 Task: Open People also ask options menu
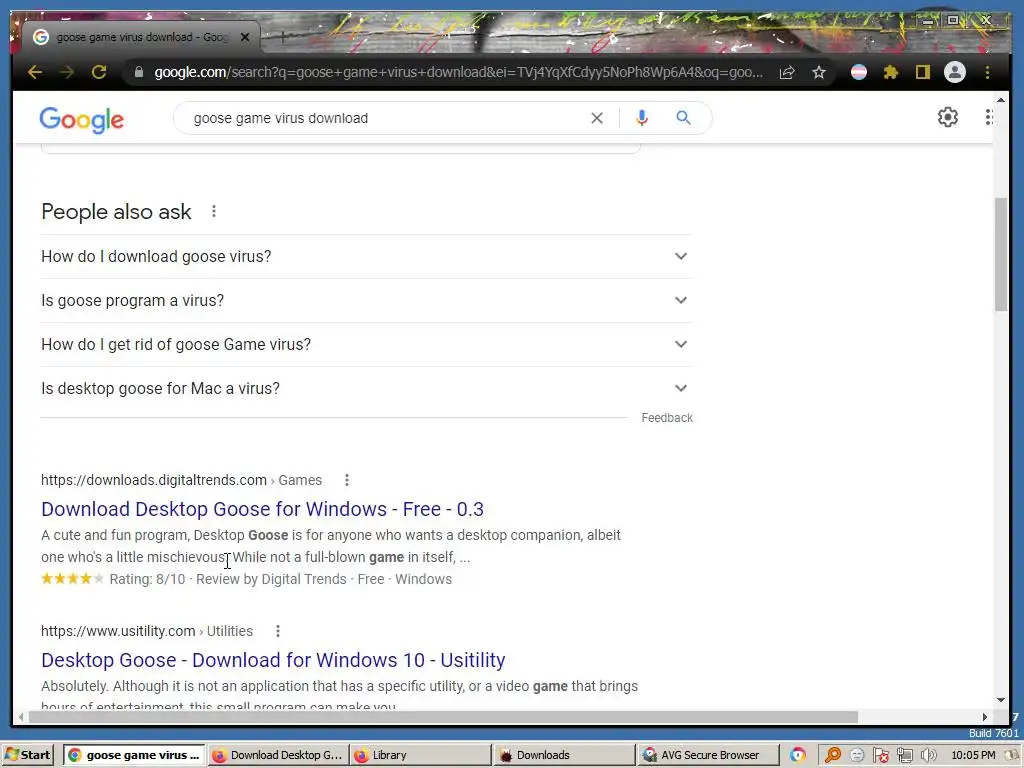coord(214,212)
